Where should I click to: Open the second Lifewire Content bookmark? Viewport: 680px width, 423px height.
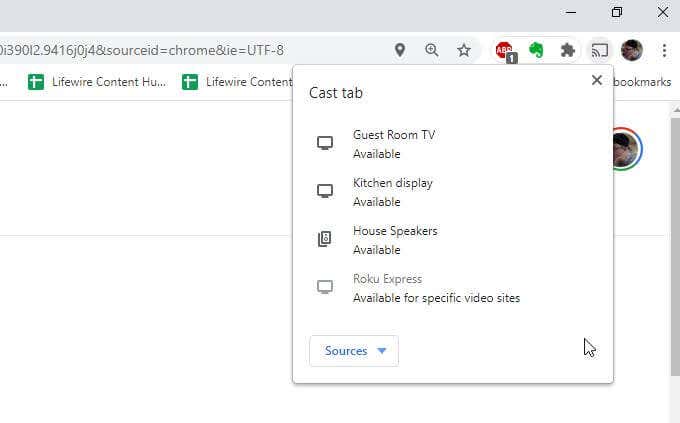(x=238, y=82)
